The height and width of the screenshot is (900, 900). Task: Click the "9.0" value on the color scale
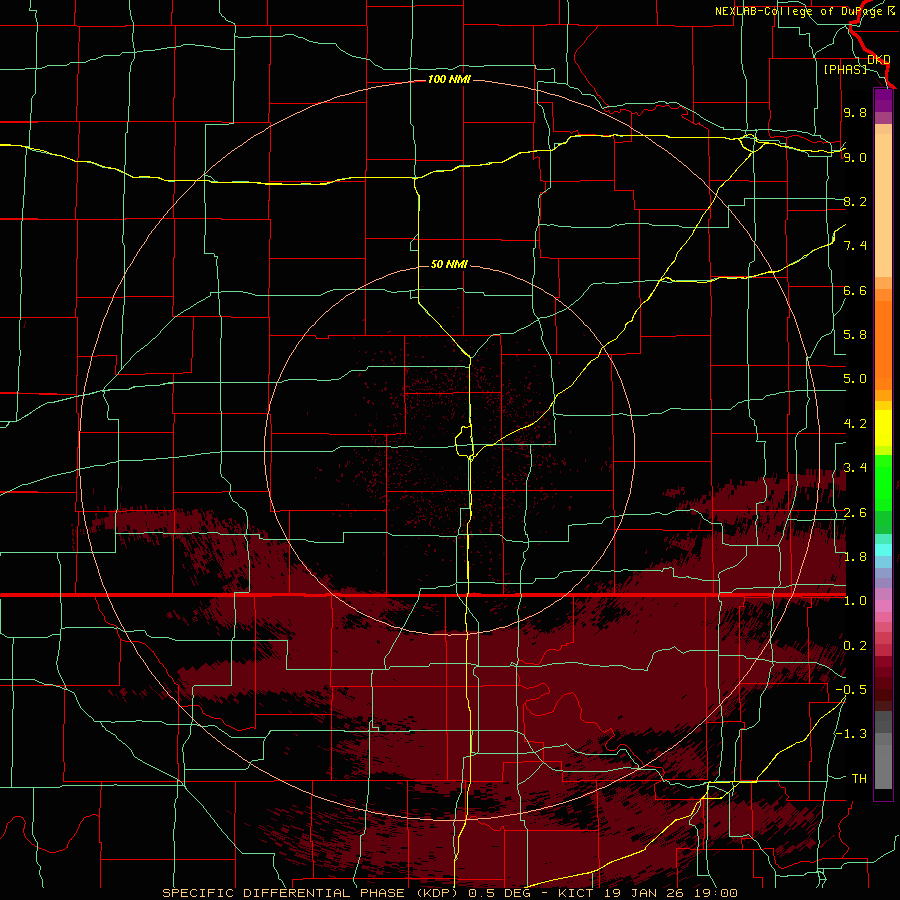pos(855,157)
